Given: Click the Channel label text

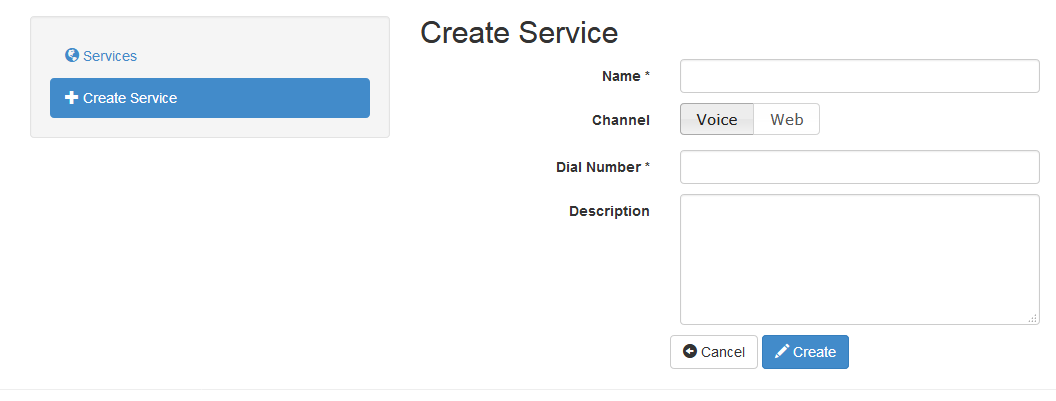Looking at the screenshot, I should [620, 120].
